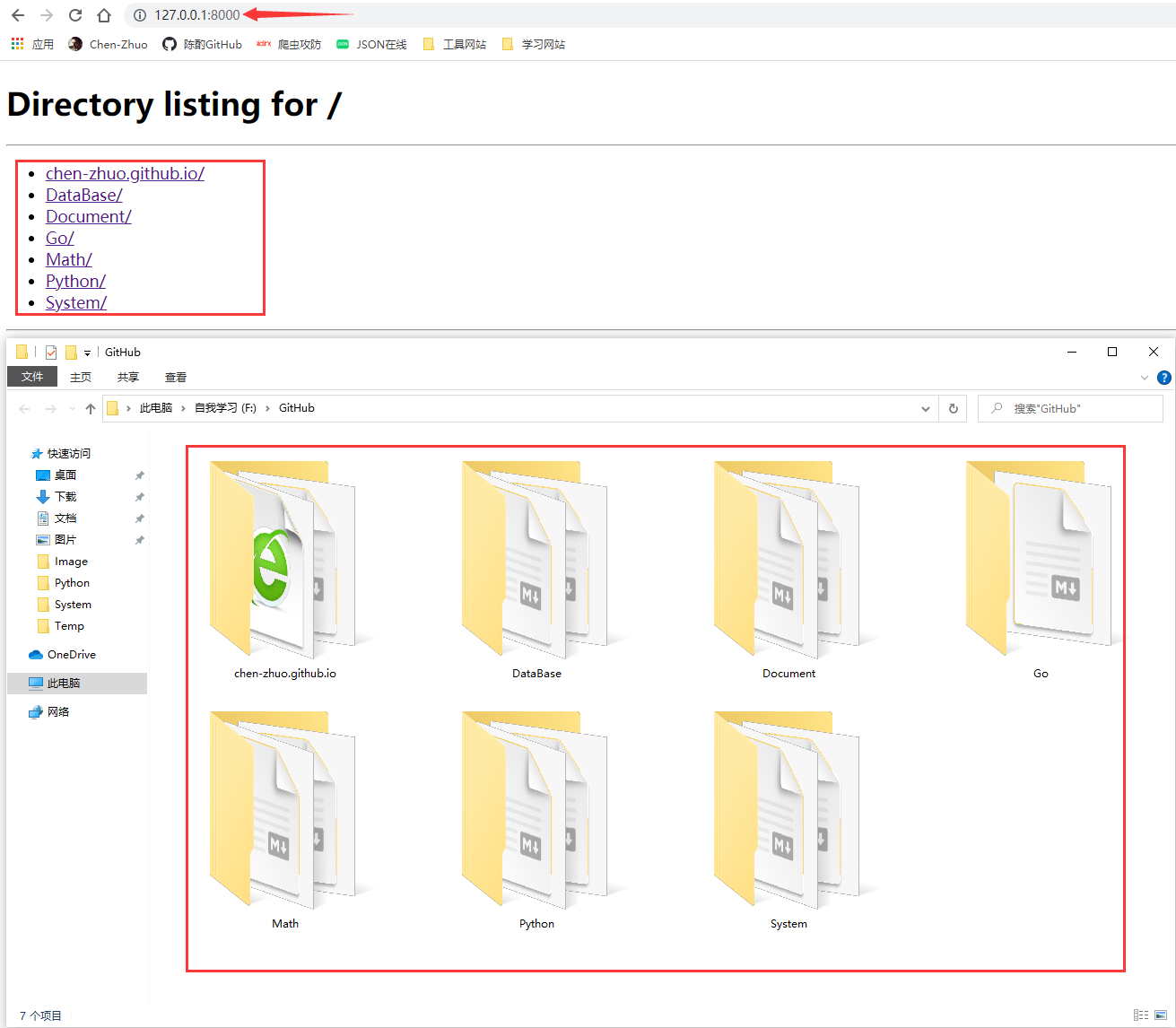The width and height of the screenshot is (1176, 1028).
Task: Switch to large icons view in status bar
Action: (1161, 1015)
